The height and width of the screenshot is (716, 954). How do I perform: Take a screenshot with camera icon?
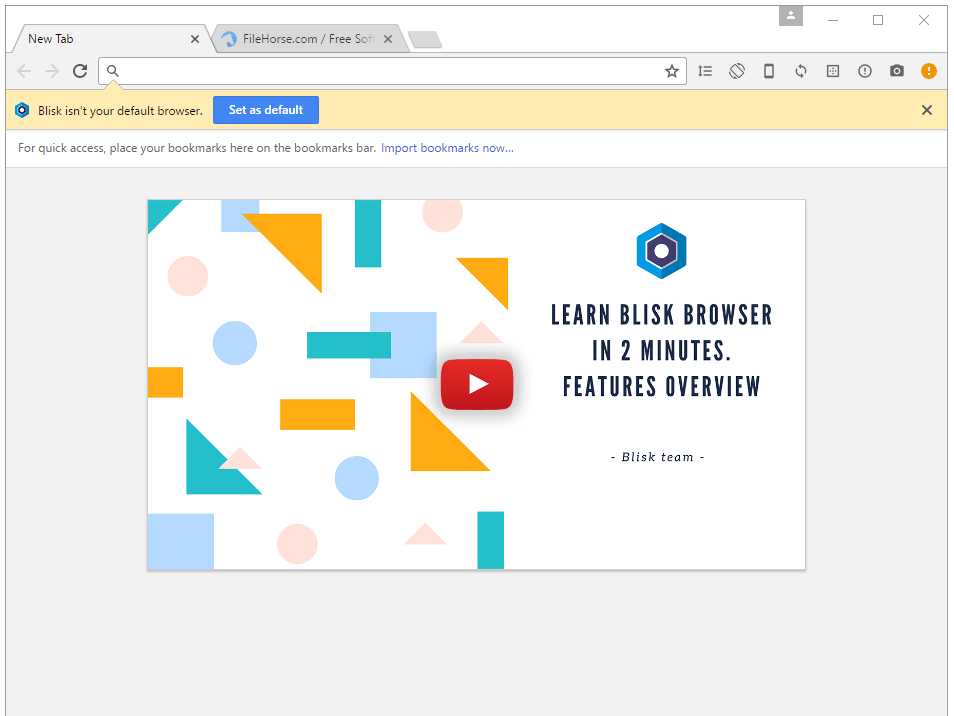(897, 71)
